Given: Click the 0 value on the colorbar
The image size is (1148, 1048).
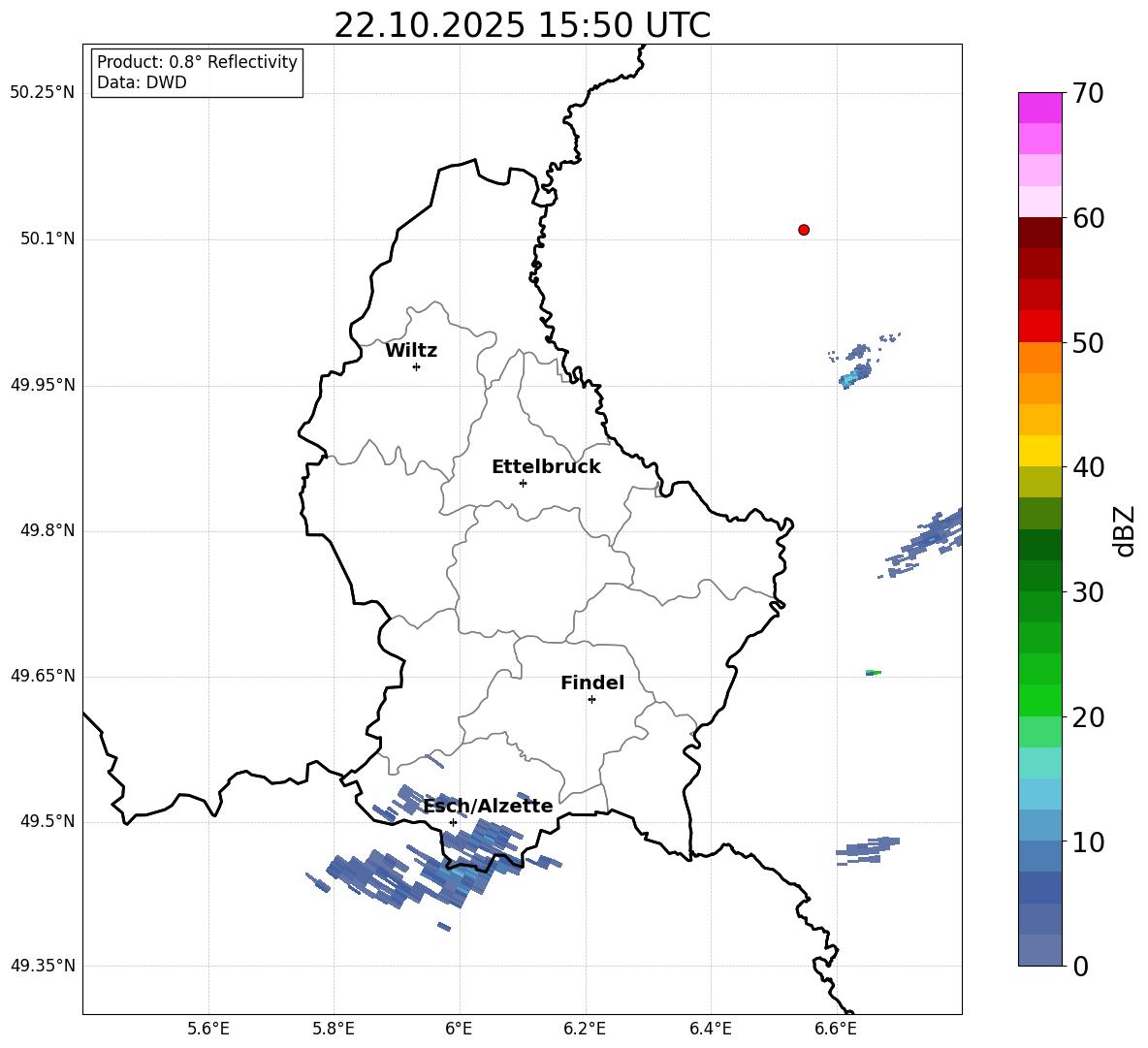Looking at the screenshot, I should coord(1080,966).
